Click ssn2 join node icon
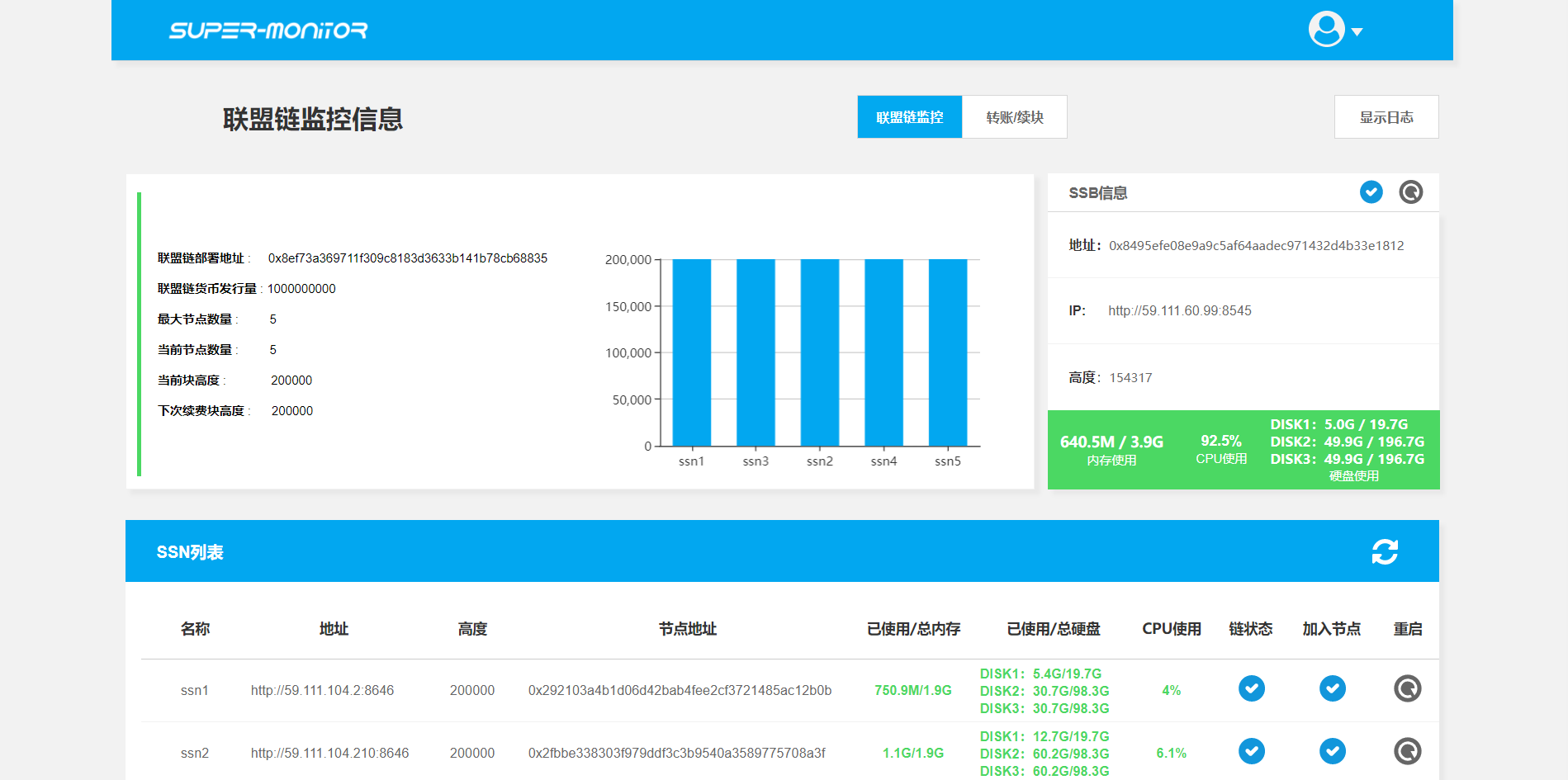1568x780 pixels. click(x=1332, y=751)
